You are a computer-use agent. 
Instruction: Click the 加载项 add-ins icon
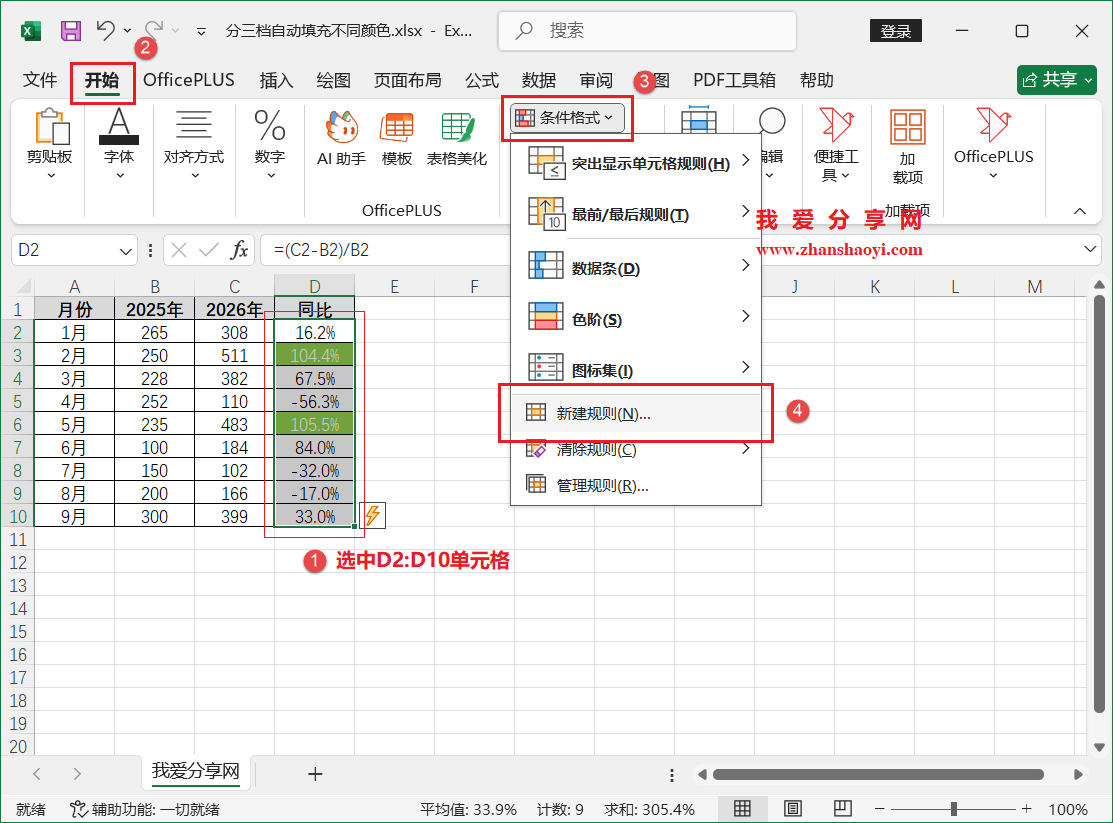coord(908,148)
